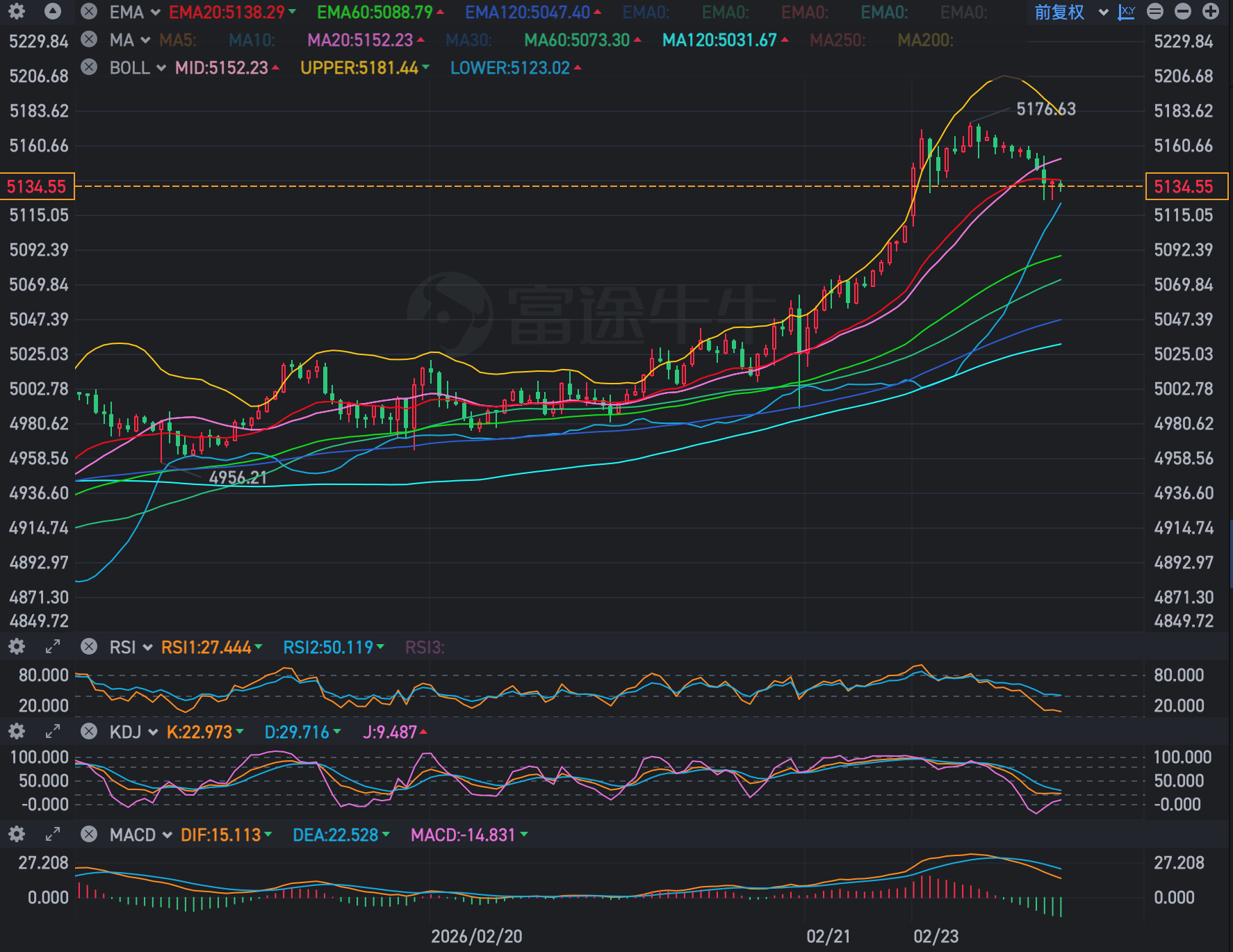Zoom in chart with plus icon
The image size is (1233, 952).
point(1211,12)
